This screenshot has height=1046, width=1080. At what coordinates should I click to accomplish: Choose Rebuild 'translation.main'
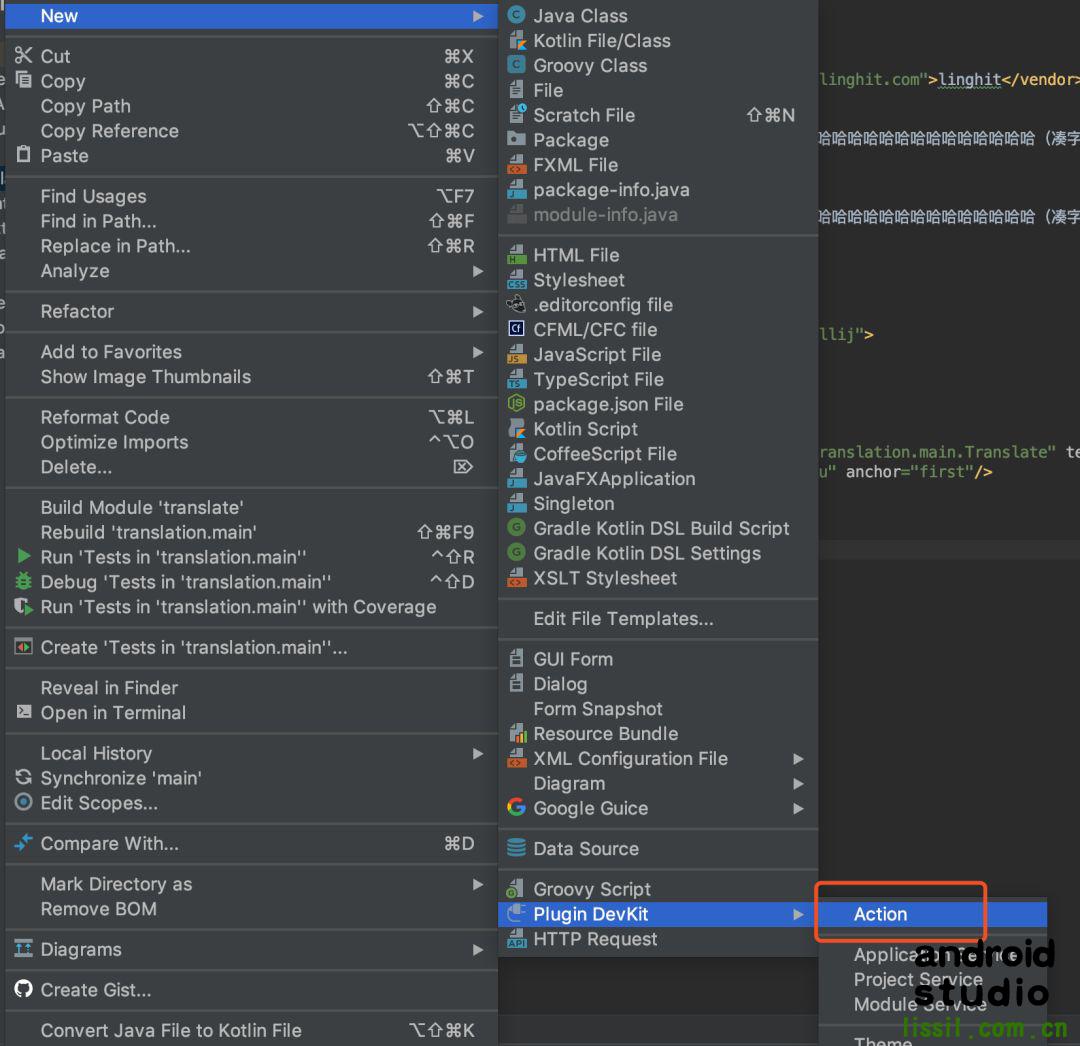click(x=251, y=532)
